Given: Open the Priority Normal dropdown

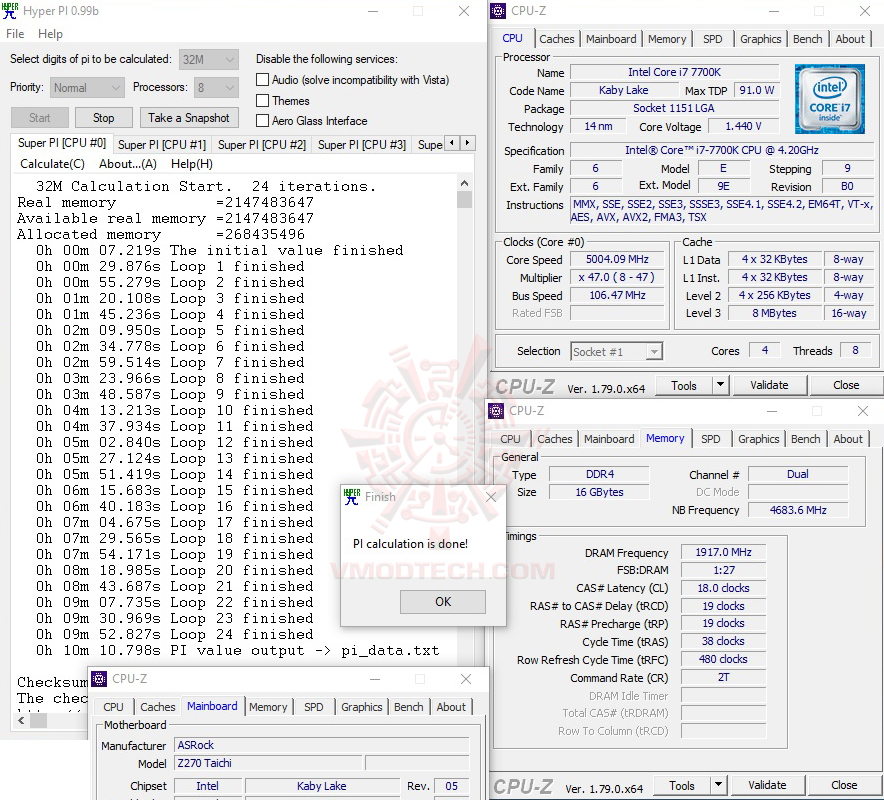Looking at the screenshot, I should pyautogui.click(x=87, y=87).
